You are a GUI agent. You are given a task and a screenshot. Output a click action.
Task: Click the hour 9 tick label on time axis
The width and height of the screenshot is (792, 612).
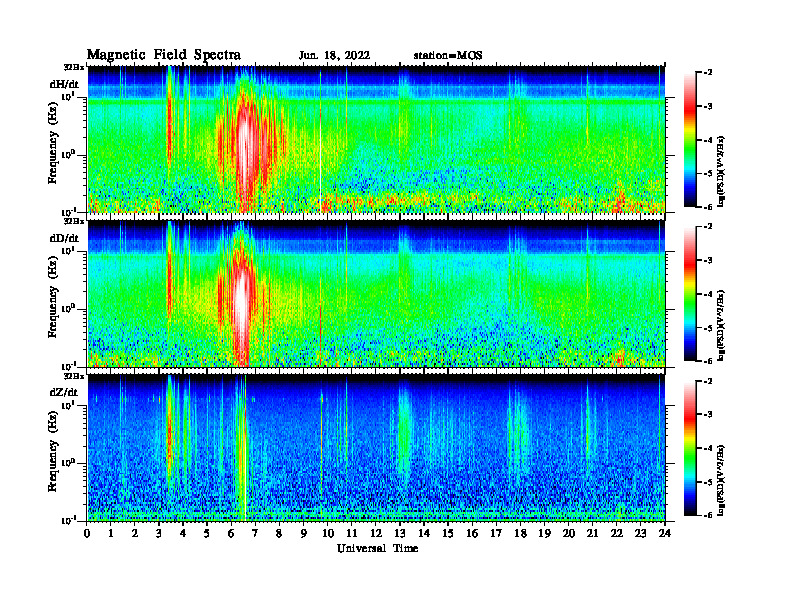point(304,534)
